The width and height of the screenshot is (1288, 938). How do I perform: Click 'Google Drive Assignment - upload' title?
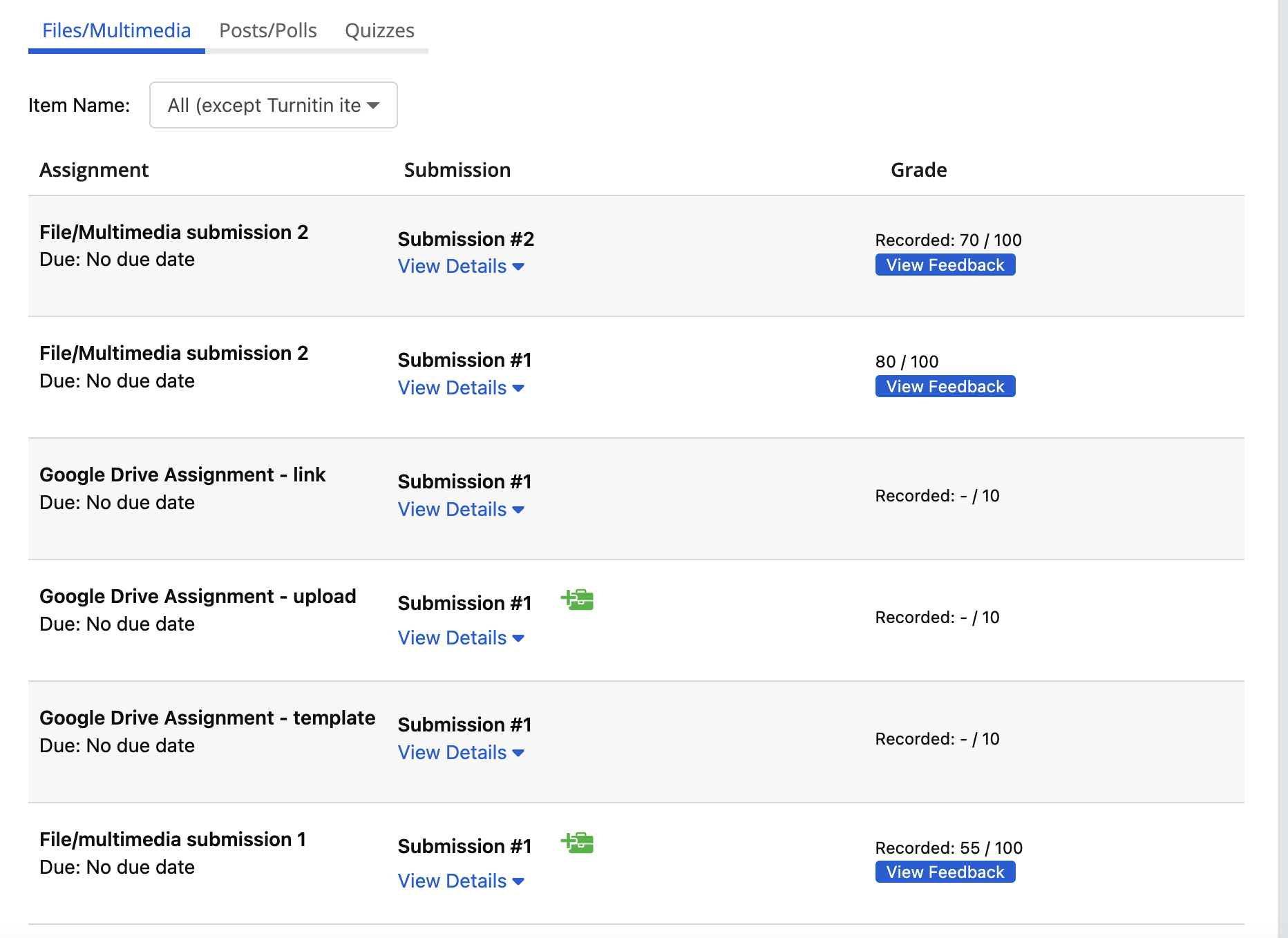click(x=198, y=596)
